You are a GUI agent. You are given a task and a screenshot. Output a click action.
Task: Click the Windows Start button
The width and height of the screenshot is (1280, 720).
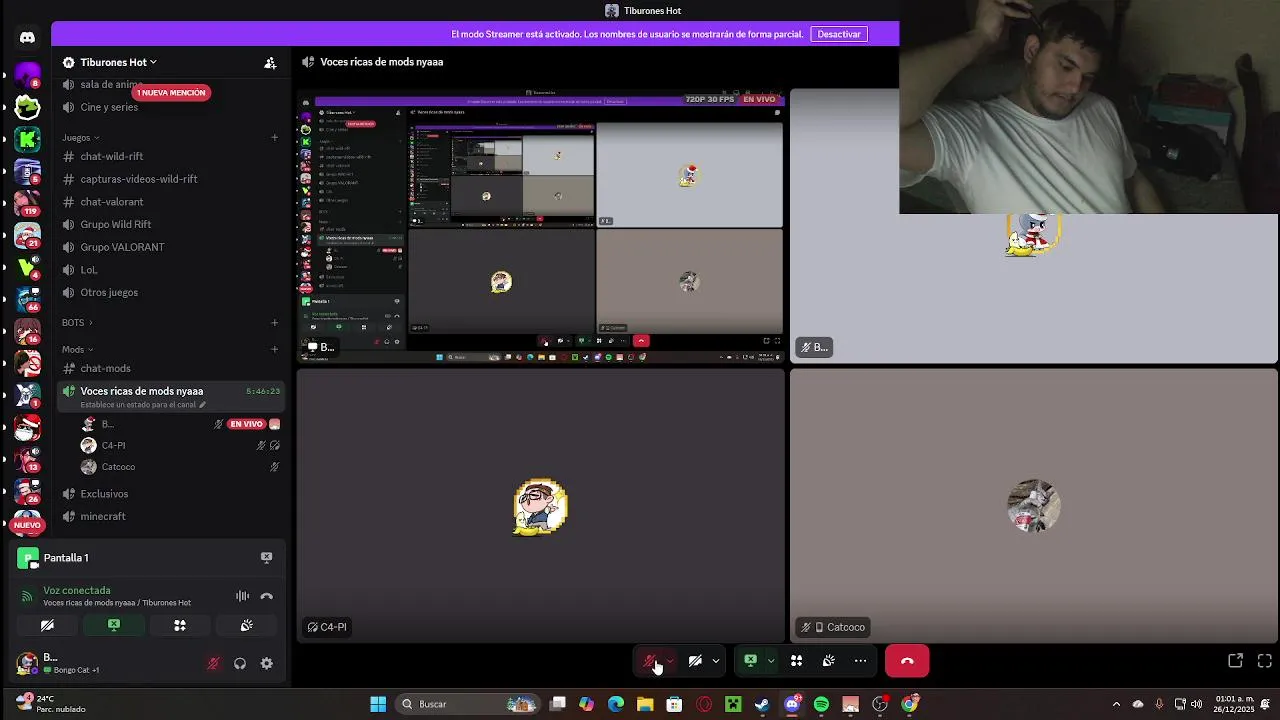pyautogui.click(x=378, y=704)
